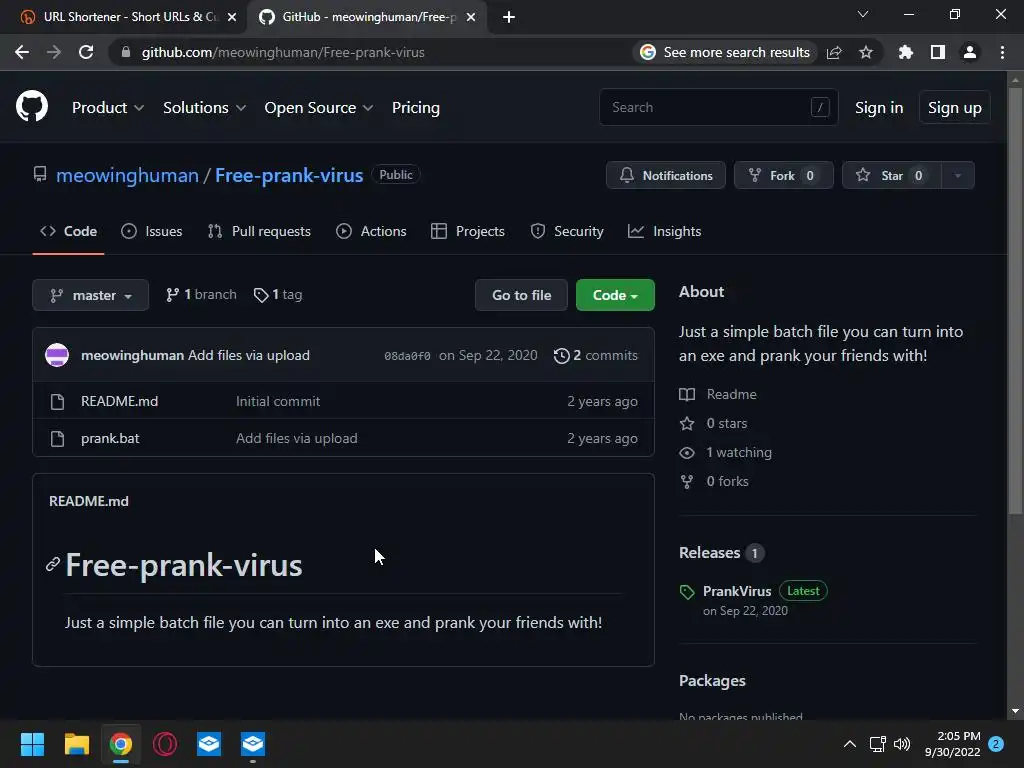Click Chrome icon in taskbar
1024x768 pixels.
[121, 744]
